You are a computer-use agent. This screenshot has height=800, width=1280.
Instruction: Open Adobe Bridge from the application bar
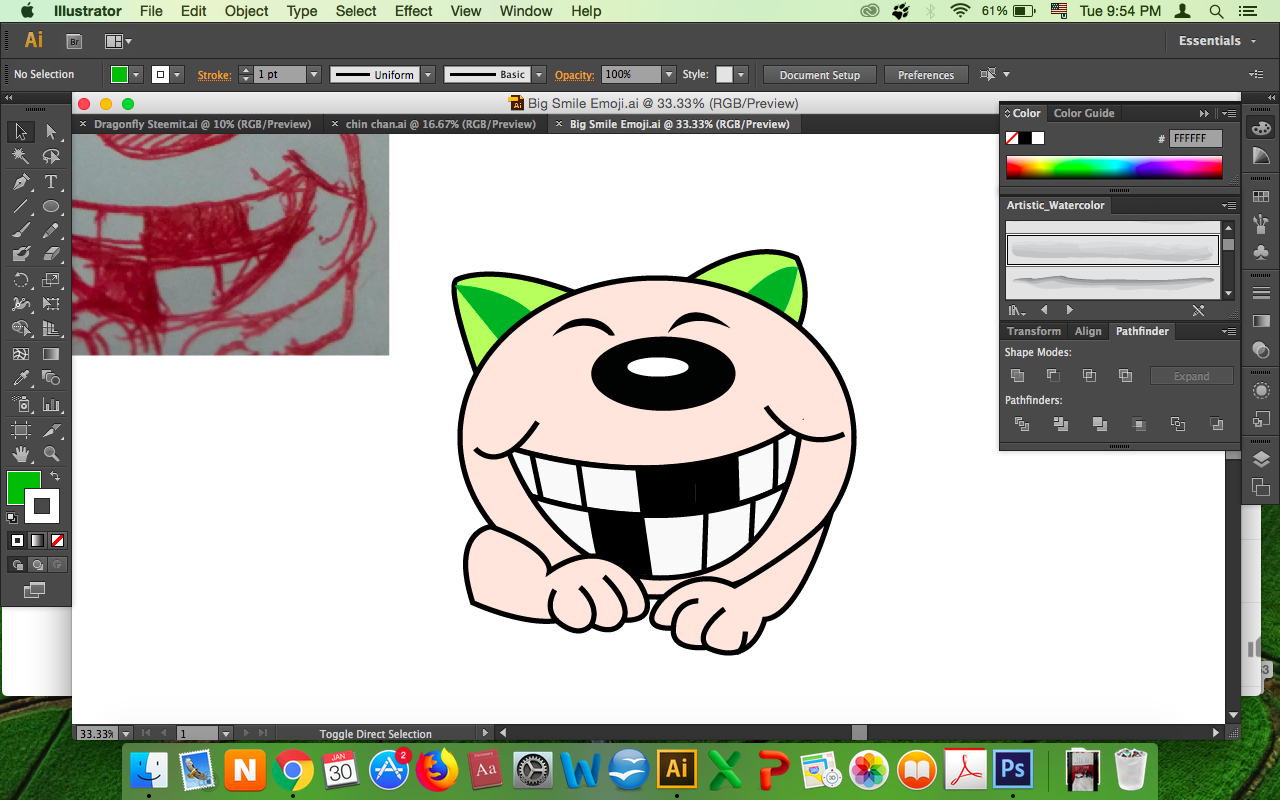[x=74, y=41]
